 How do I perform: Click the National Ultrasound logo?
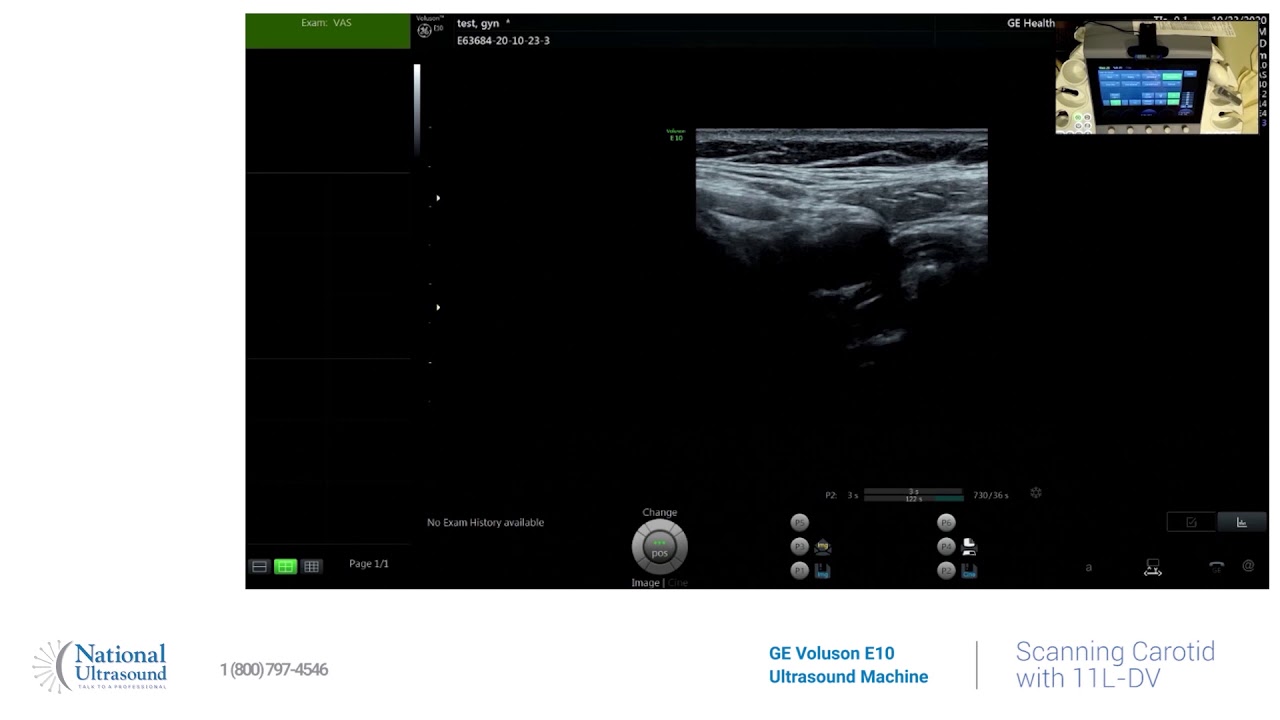[x=100, y=667]
